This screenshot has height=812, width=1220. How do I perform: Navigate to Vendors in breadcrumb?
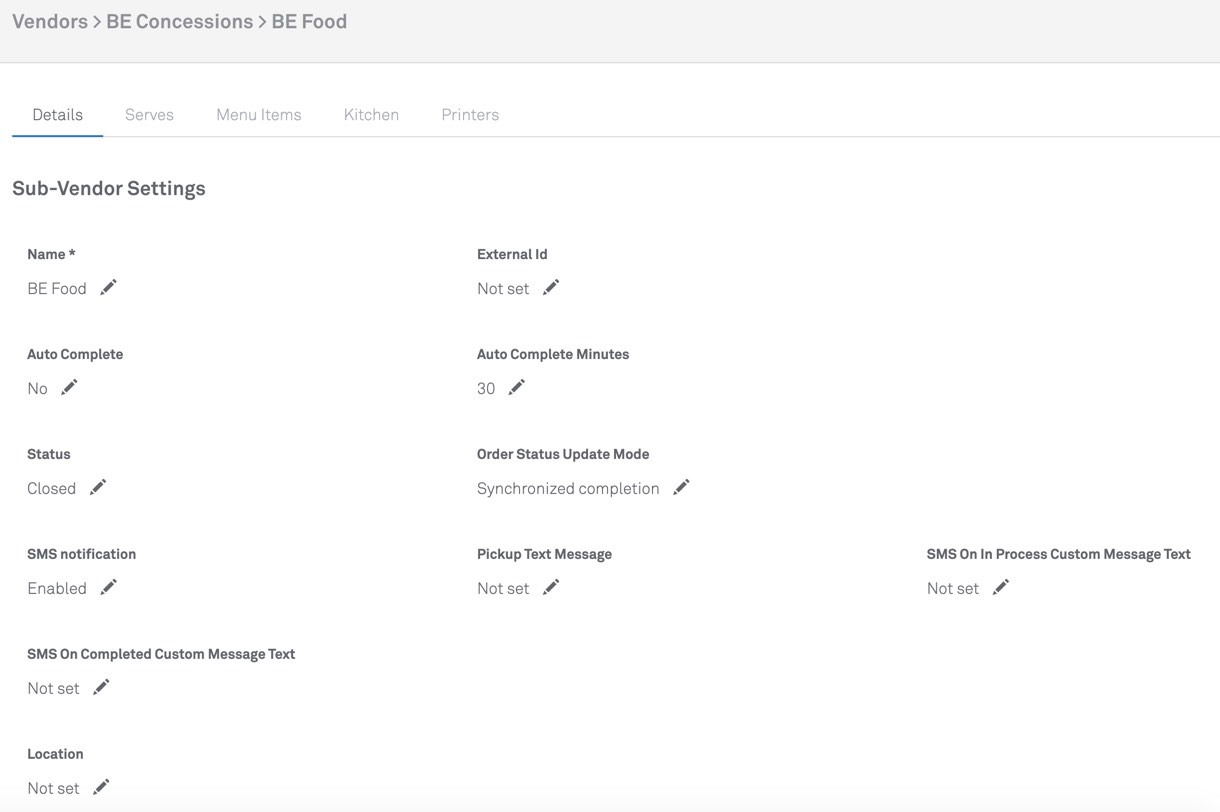coord(50,22)
